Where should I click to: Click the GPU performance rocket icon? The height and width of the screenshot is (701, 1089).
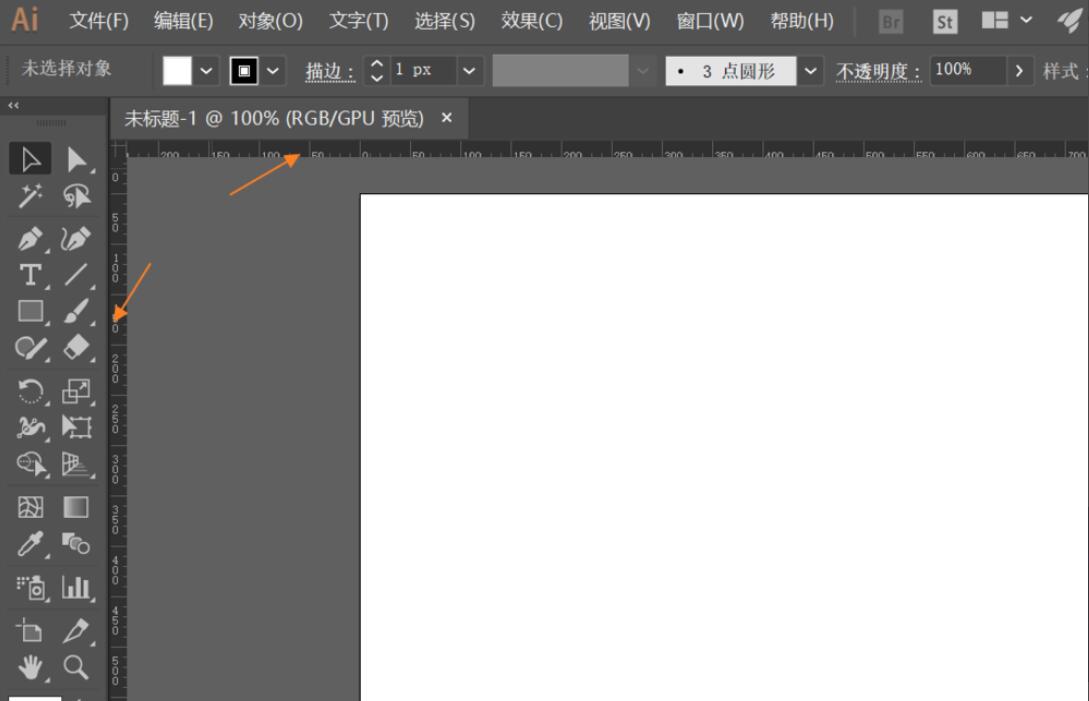(x=1070, y=21)
